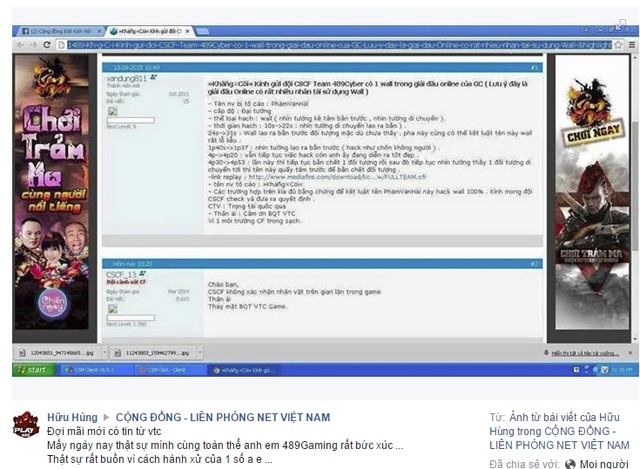Screen dimensions: 640x469
Task: Click the browser back arrow
Action: pyautogui.click(x=20, y=44)
